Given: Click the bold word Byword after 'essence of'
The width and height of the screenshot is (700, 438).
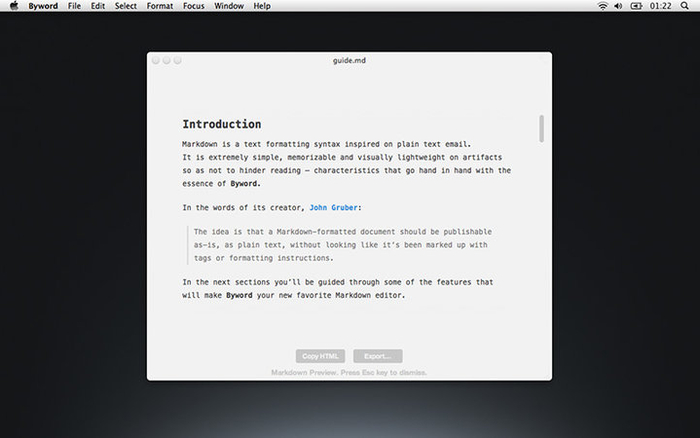Looking at the screenshot, I should tap(244, 184).
